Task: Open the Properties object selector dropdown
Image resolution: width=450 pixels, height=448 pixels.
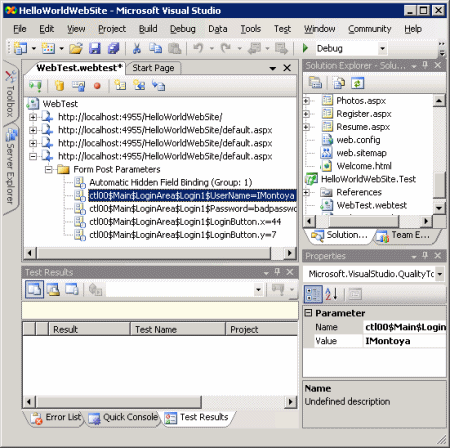Action: tap(440, 274)
